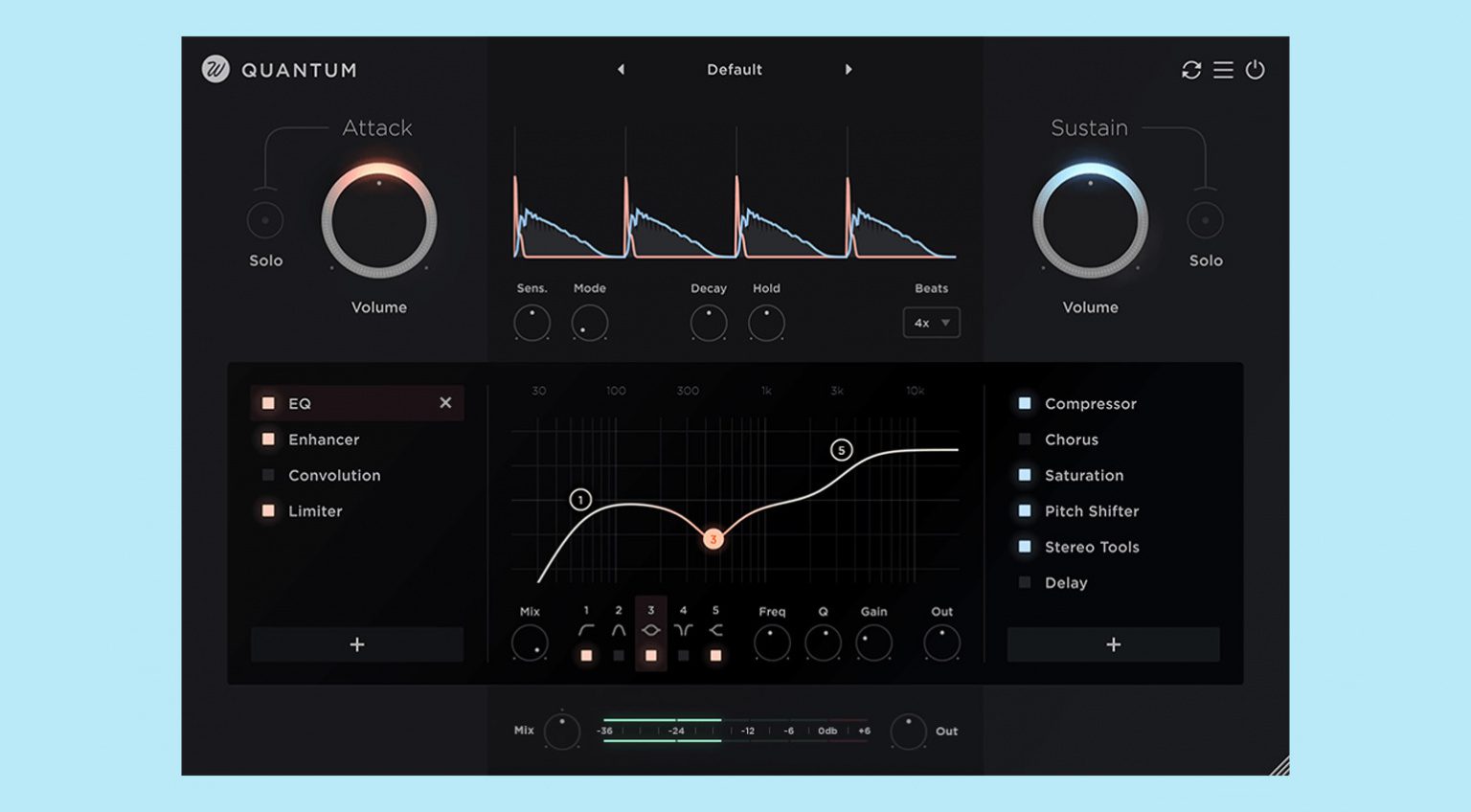This screenshot has height=812, width=1471.
Task: Select Stereo Tools in sustain list
Action: click(x=1092, y=547)
